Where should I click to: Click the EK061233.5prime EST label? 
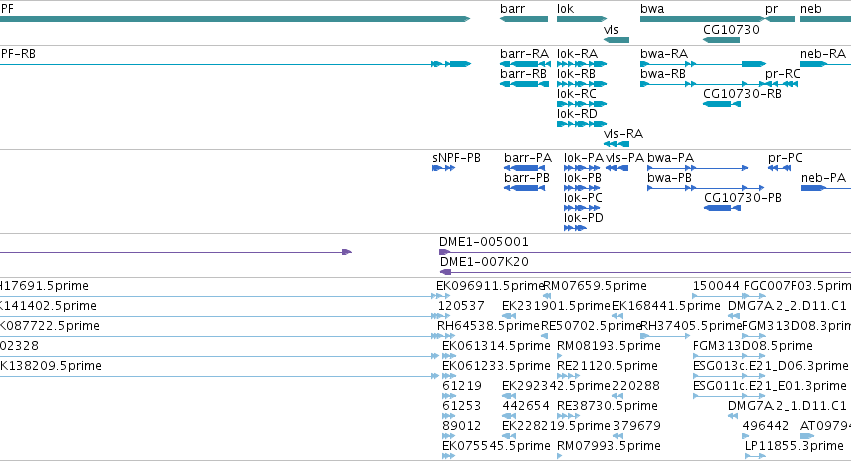tap(496, 367)
